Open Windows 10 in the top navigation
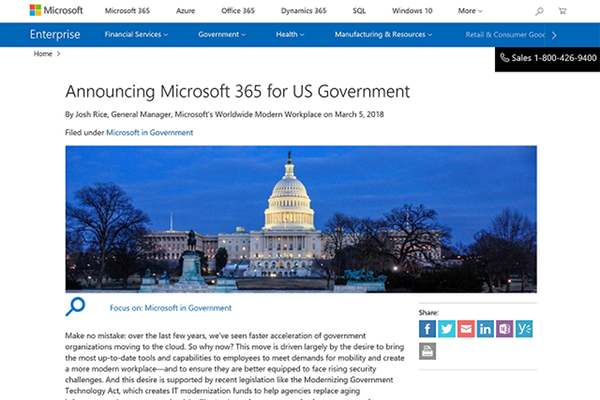Screen dimensions: 600x400 coord(412,11)
